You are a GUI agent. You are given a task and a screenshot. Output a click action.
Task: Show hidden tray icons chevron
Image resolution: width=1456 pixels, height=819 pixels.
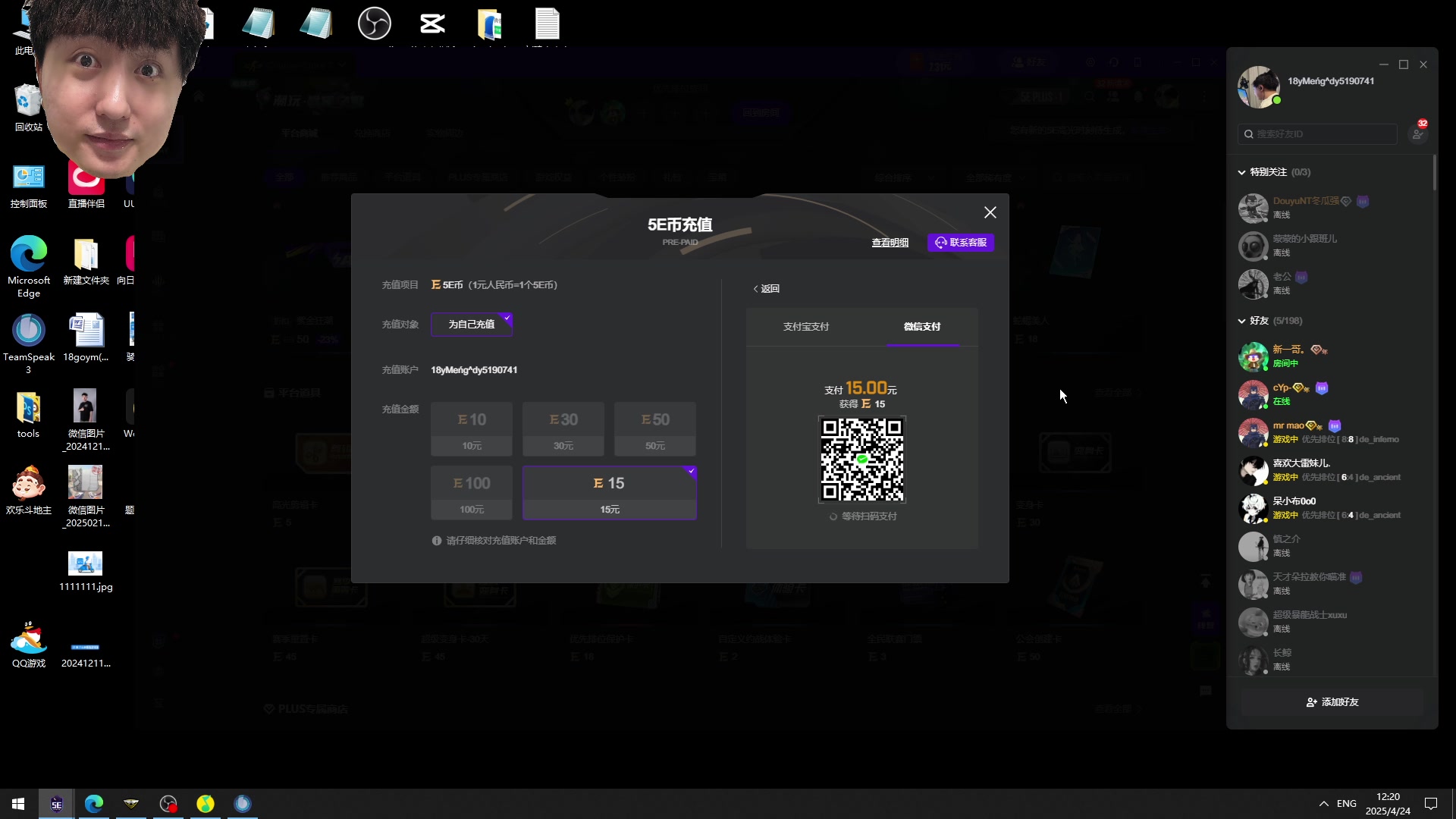pos(1323,804)
